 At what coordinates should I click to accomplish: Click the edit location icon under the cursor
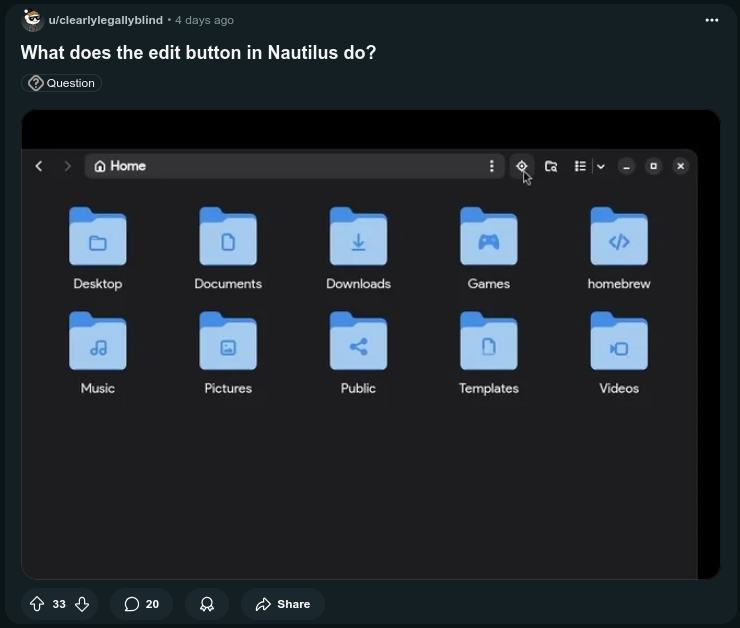pos(521,166)
